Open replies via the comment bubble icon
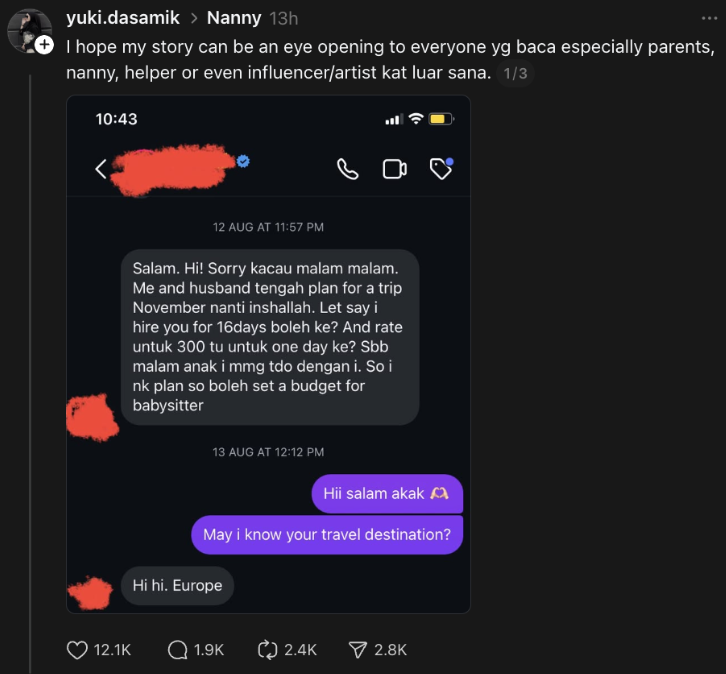 coord(178,650)
